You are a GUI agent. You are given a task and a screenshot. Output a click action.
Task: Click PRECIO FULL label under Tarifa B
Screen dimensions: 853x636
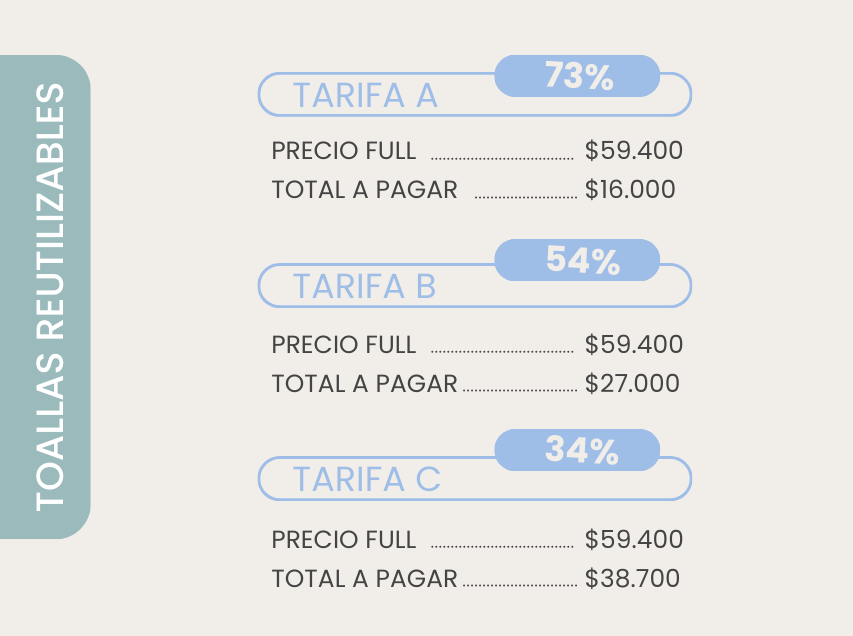pyautogui.click(x=343, y=345)
